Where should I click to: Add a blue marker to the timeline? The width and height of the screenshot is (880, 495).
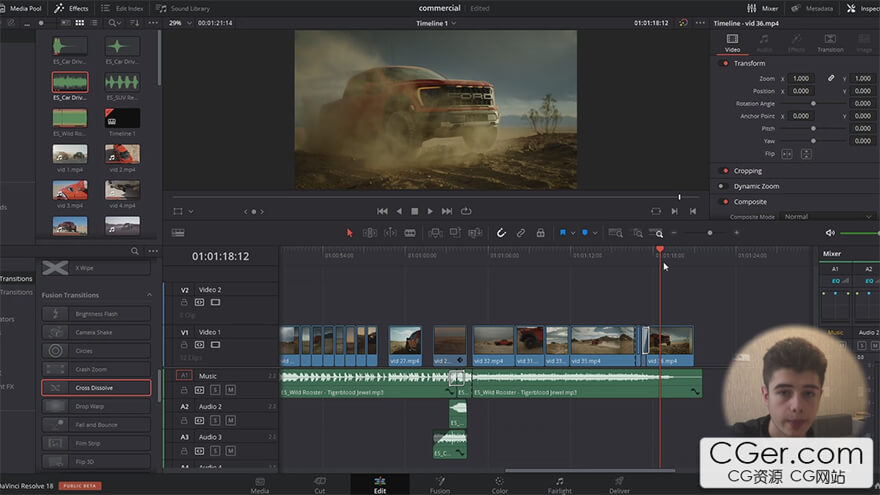pyautogui.click(x=585, y=233)
